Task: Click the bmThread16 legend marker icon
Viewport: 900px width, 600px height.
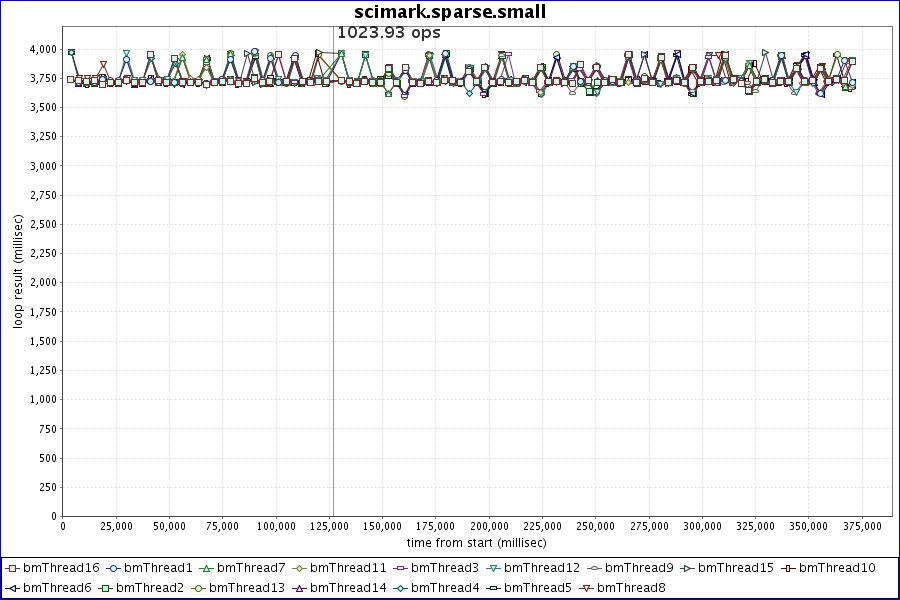Action: [12, 568]
